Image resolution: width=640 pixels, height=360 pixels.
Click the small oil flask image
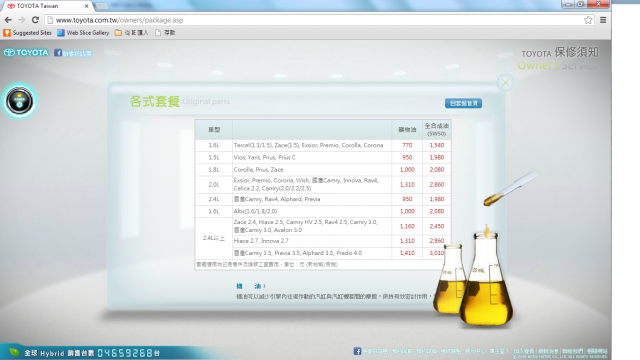(x=450, y=279)
